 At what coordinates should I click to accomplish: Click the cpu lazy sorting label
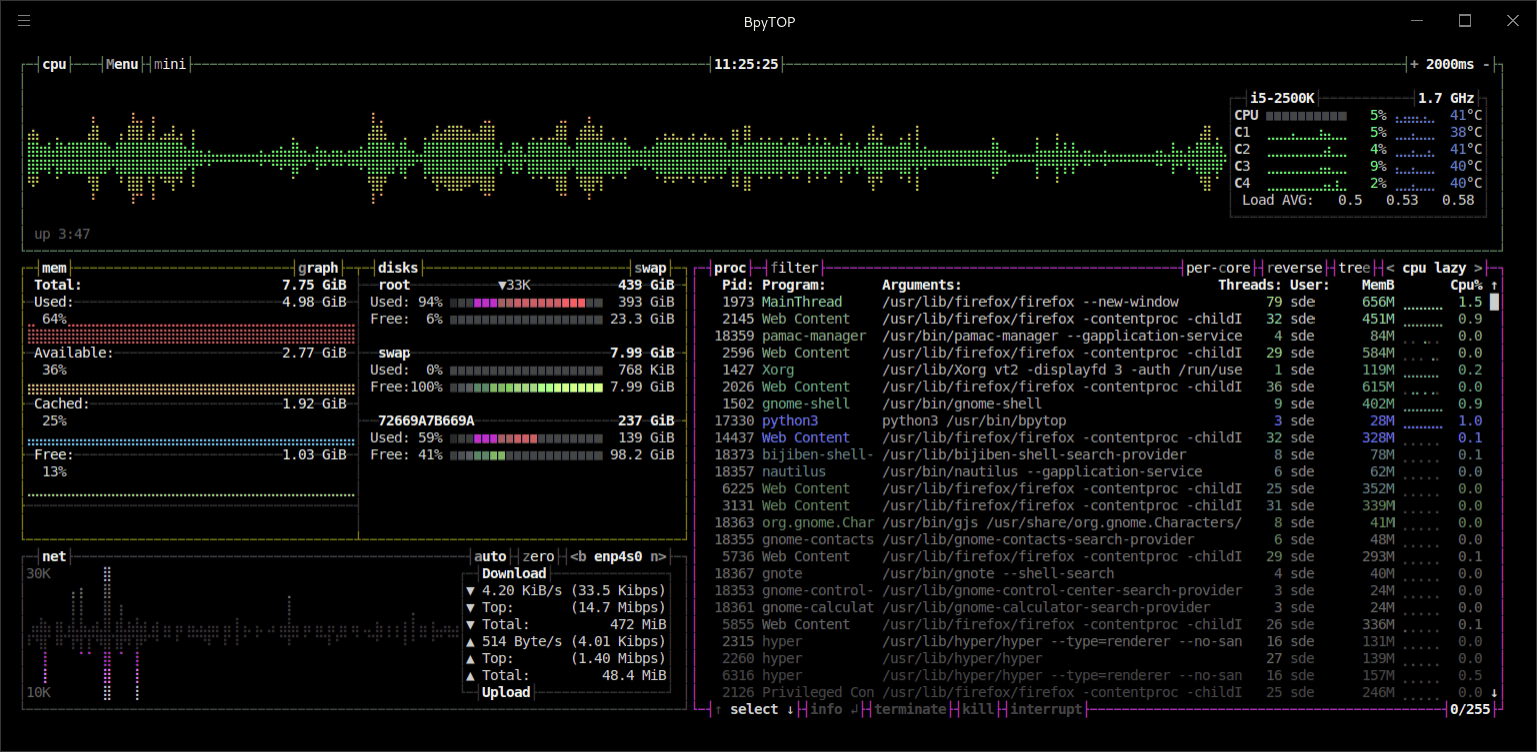coord(1434,268)
